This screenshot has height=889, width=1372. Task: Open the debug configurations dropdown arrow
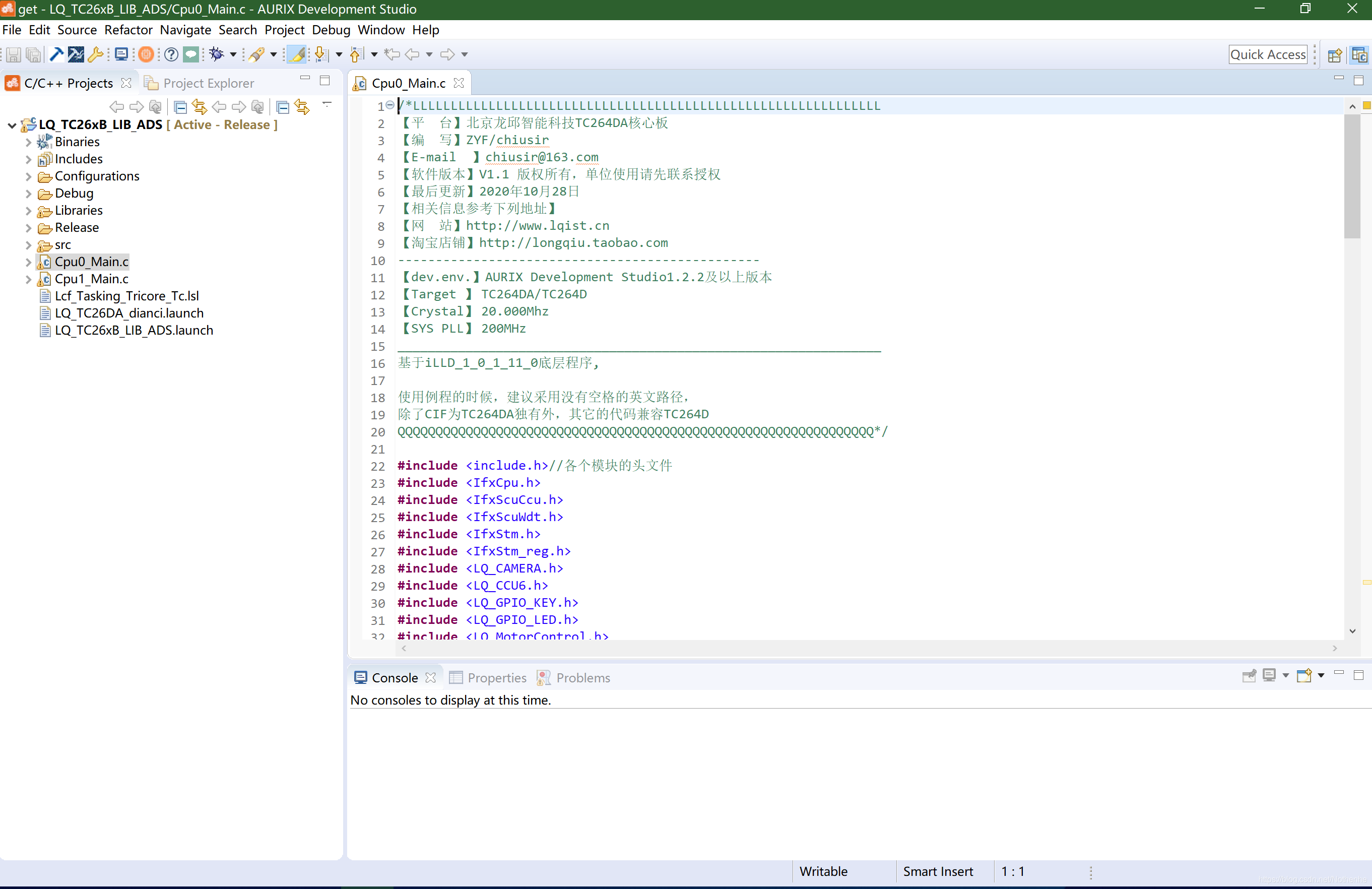[x=233, y=54]
